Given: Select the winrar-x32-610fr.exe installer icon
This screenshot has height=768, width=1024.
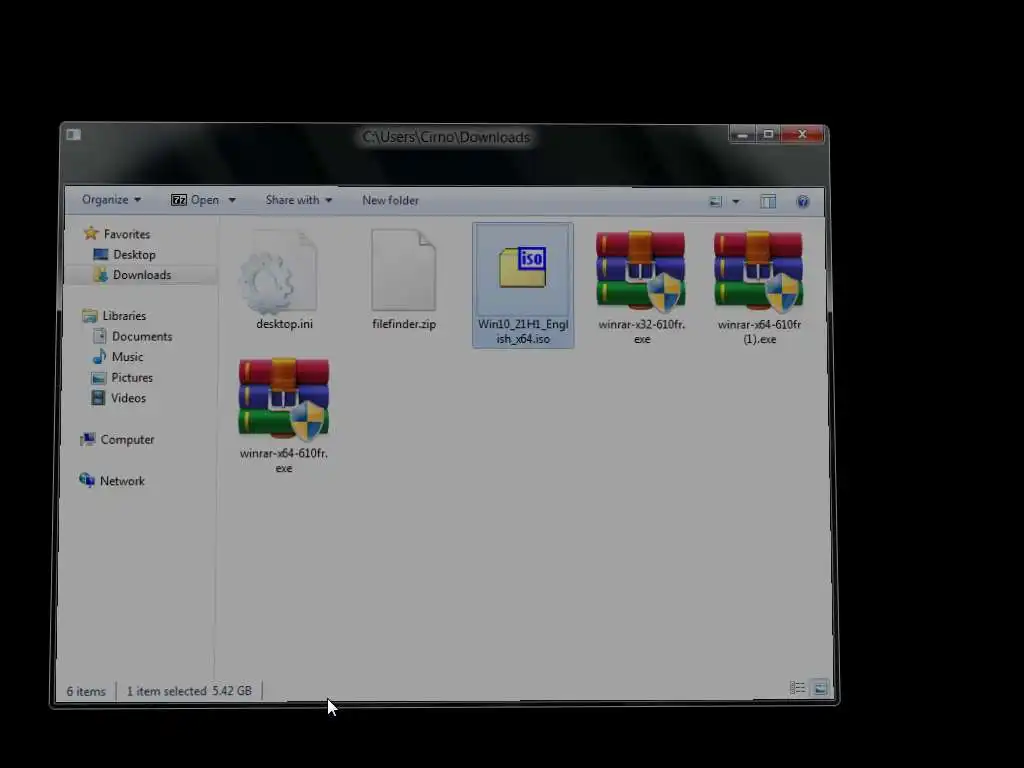Looking at the screenshot, I should click(641, 271).
